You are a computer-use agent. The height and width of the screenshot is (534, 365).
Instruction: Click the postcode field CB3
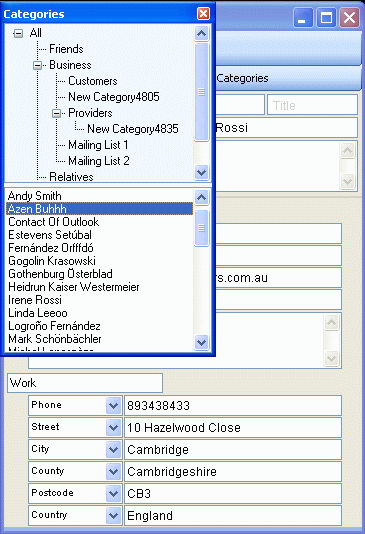[233, 493]
